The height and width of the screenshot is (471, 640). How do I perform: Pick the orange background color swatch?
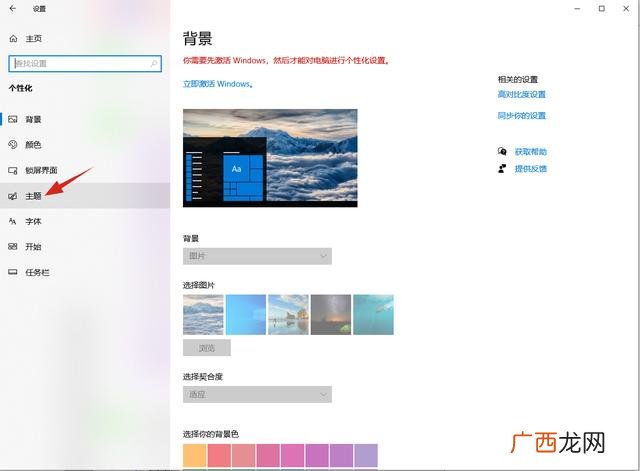point(195,455)
